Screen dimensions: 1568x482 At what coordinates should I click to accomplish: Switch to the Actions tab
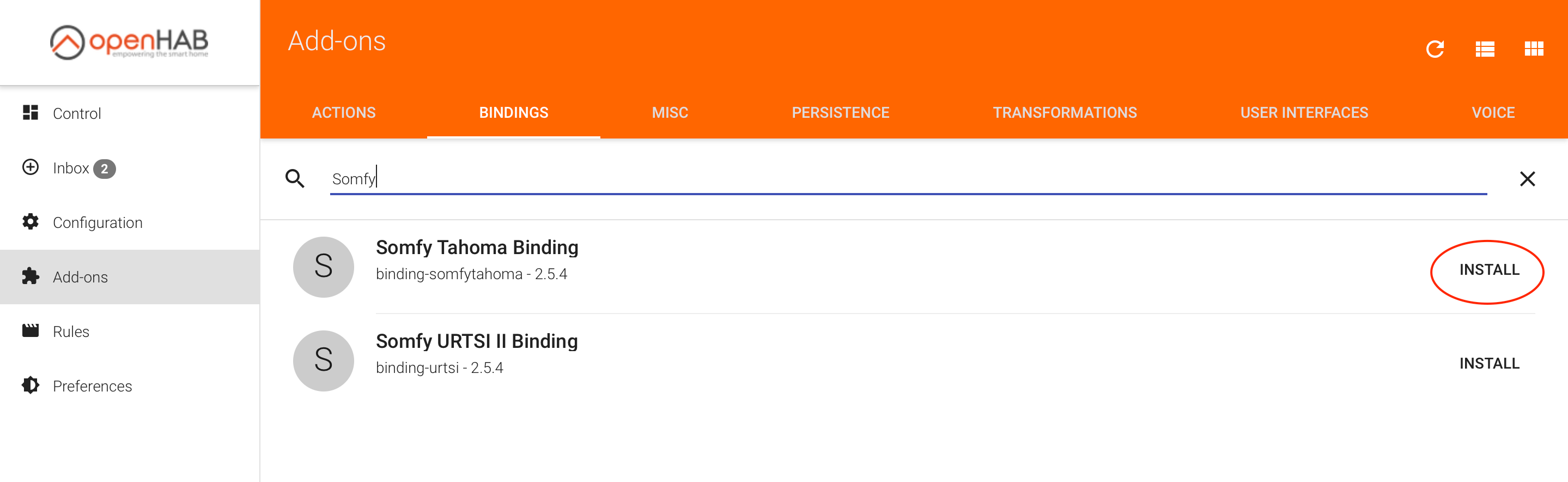click(344, 113)
